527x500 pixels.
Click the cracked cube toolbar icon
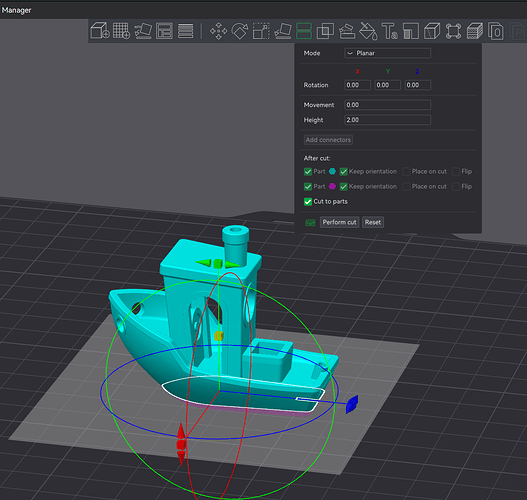pyautogui.click(x=432, y=31)
